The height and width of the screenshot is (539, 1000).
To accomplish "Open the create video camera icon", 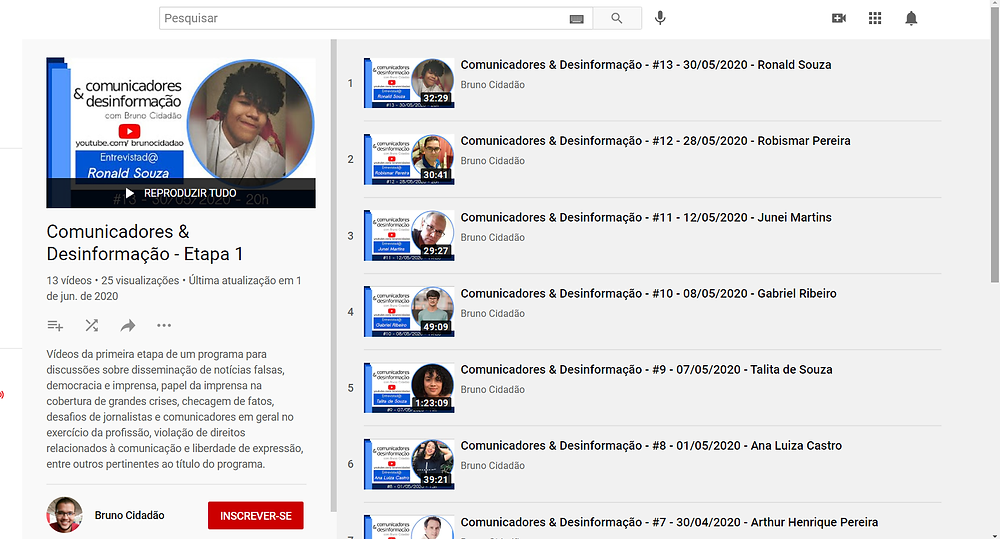I will point(839,18).
